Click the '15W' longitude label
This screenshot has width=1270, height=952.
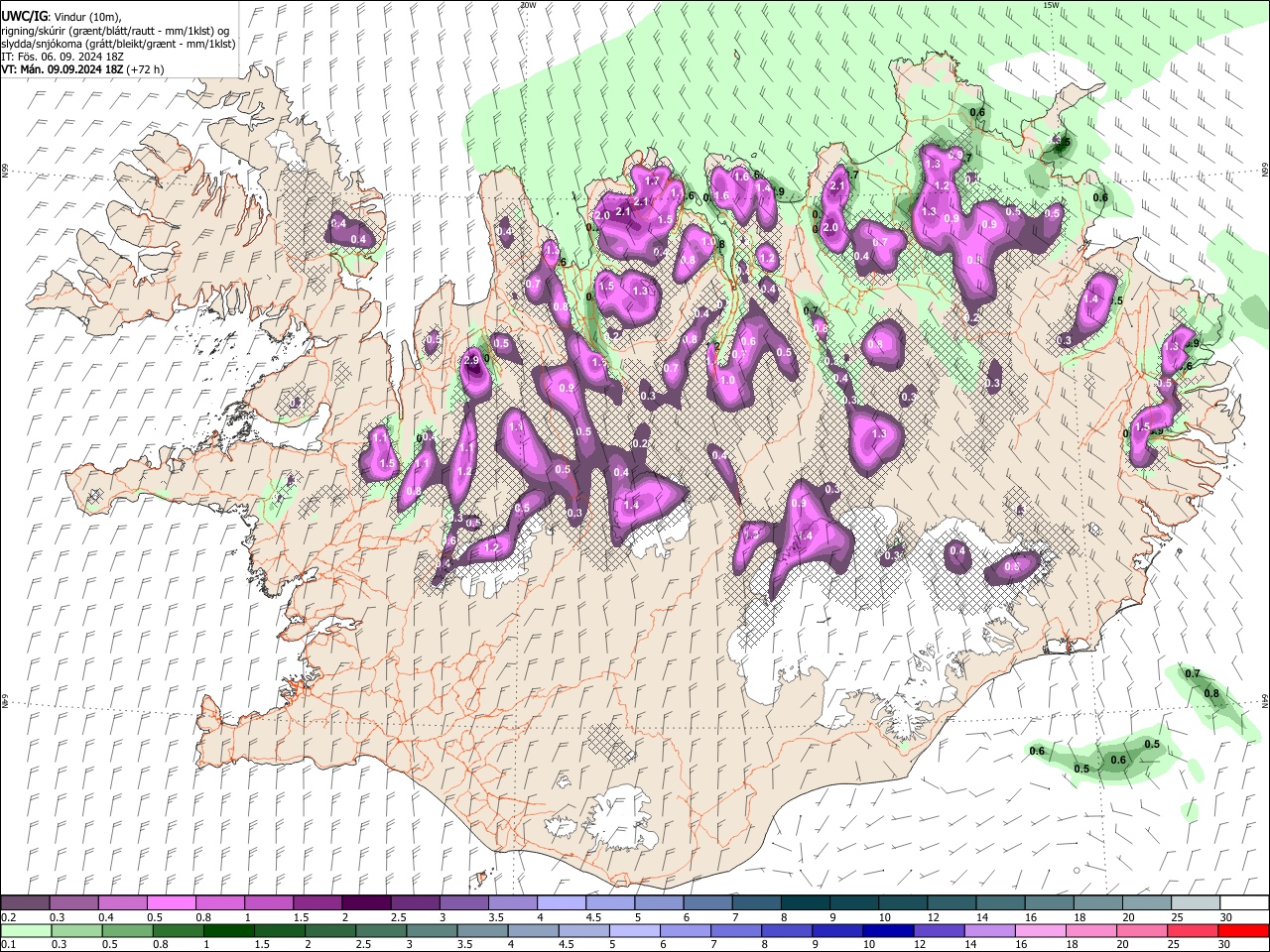pyautogui.click(x=1052, y=5)
